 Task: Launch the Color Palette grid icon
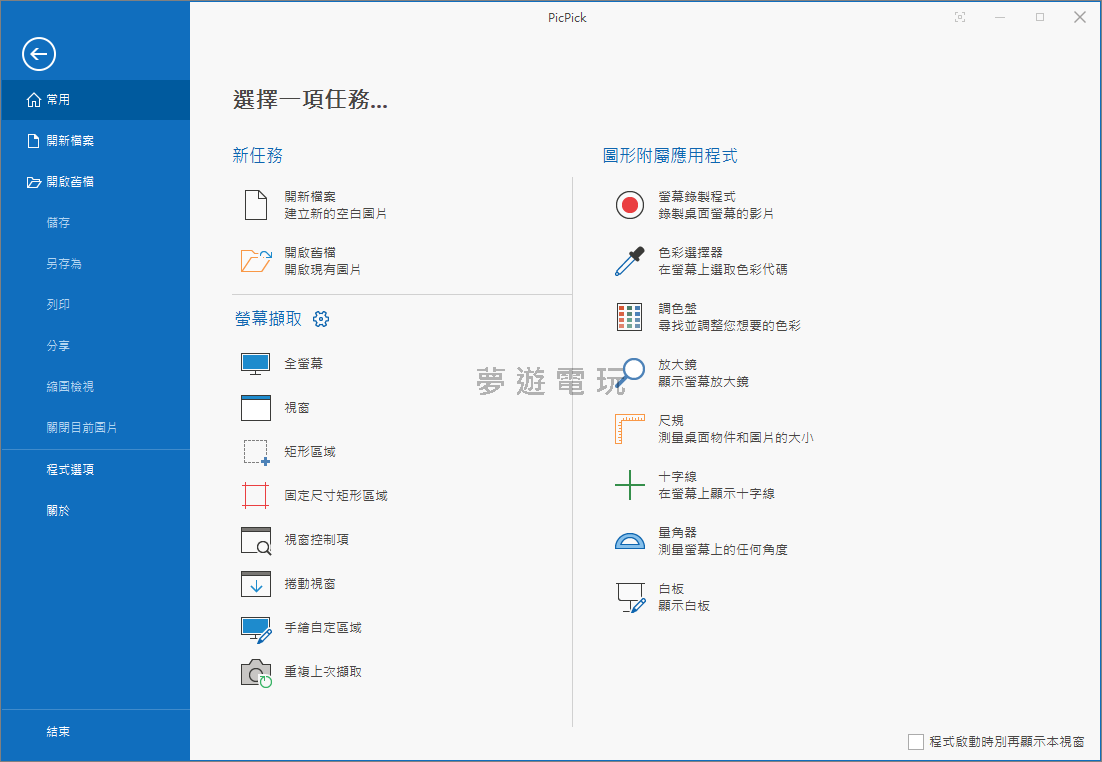pos(629,318)
